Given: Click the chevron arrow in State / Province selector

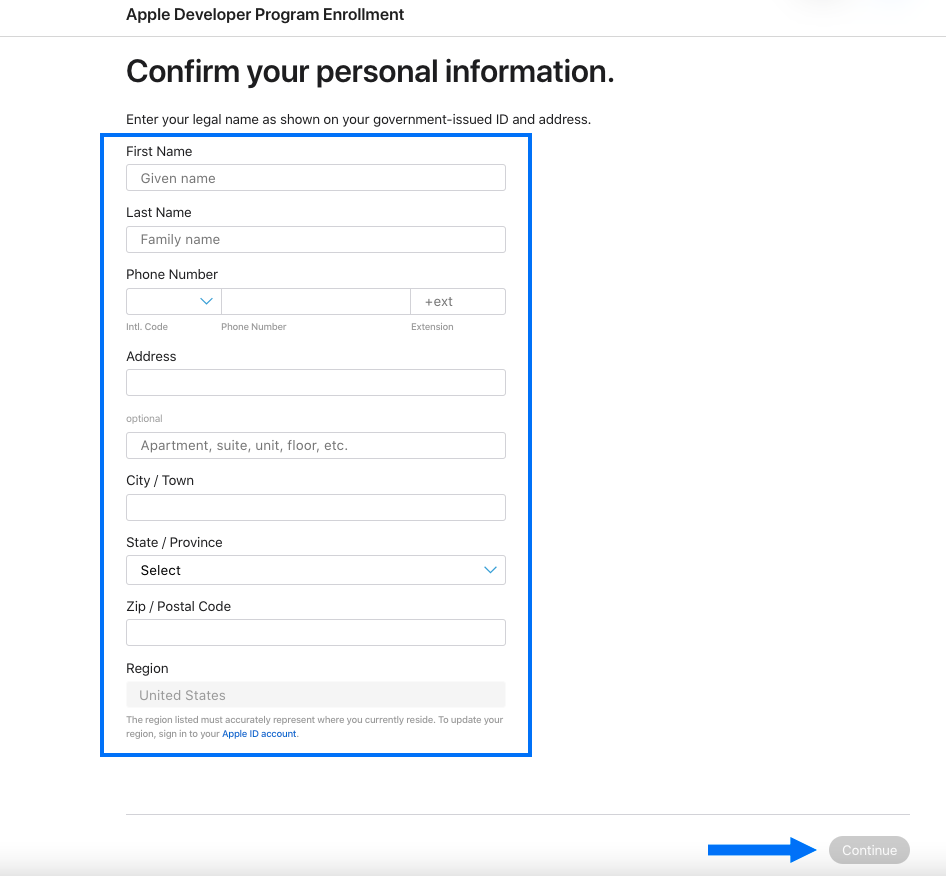Looking at the screenshot, I should point(490,570).
